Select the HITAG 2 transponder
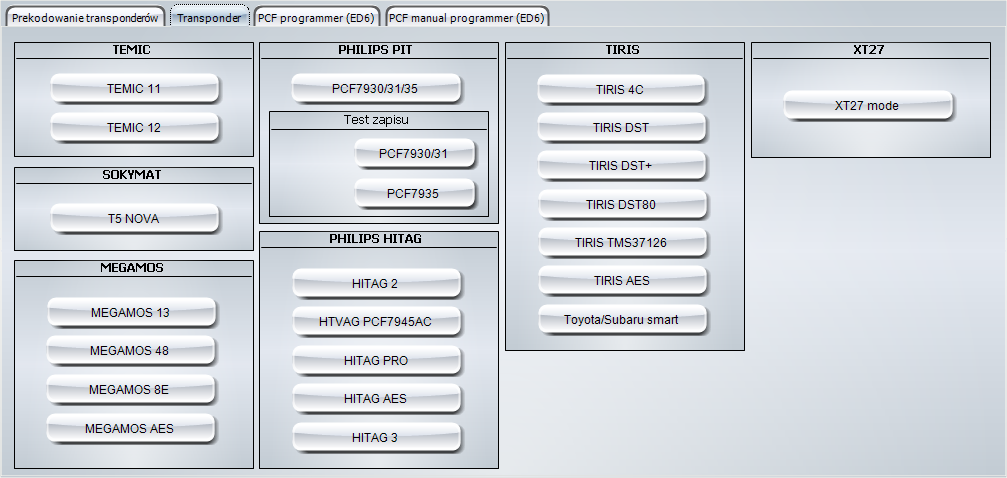 tap(376, 283)
